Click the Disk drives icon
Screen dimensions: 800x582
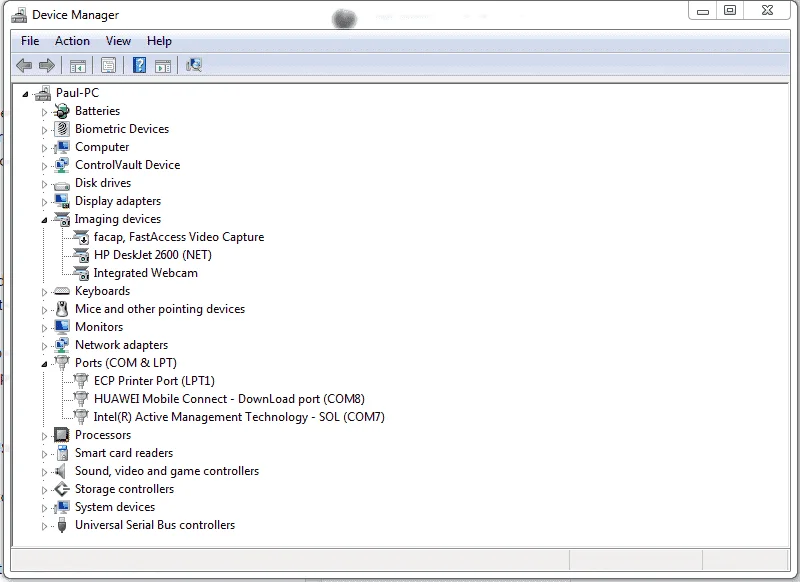tap(62, 185)
